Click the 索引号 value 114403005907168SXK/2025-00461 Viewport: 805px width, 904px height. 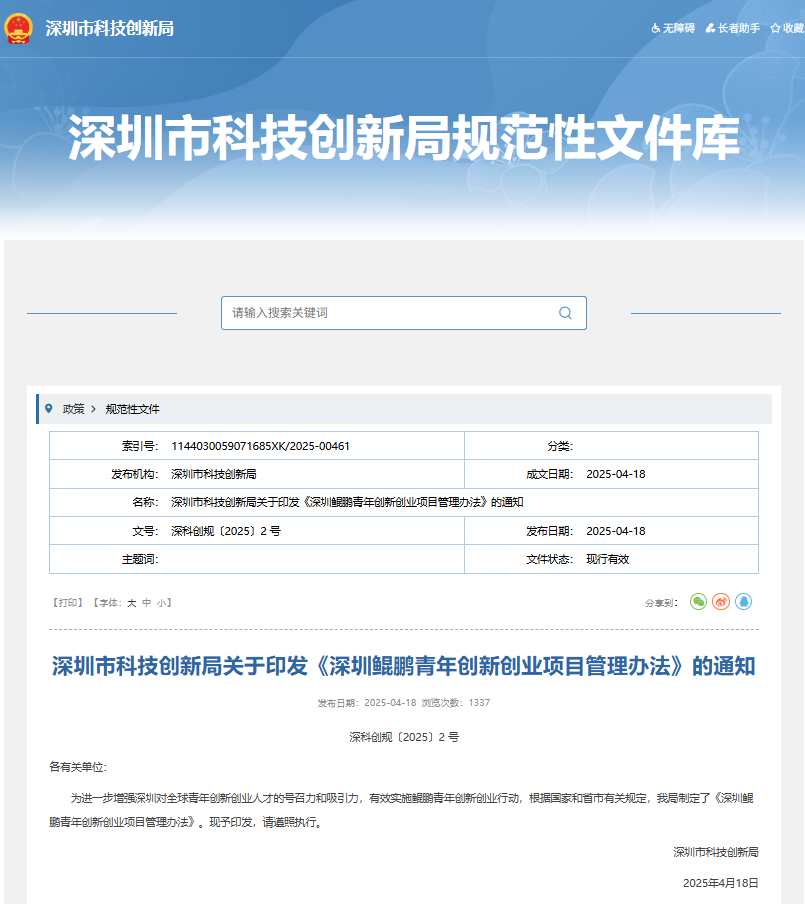260,446
